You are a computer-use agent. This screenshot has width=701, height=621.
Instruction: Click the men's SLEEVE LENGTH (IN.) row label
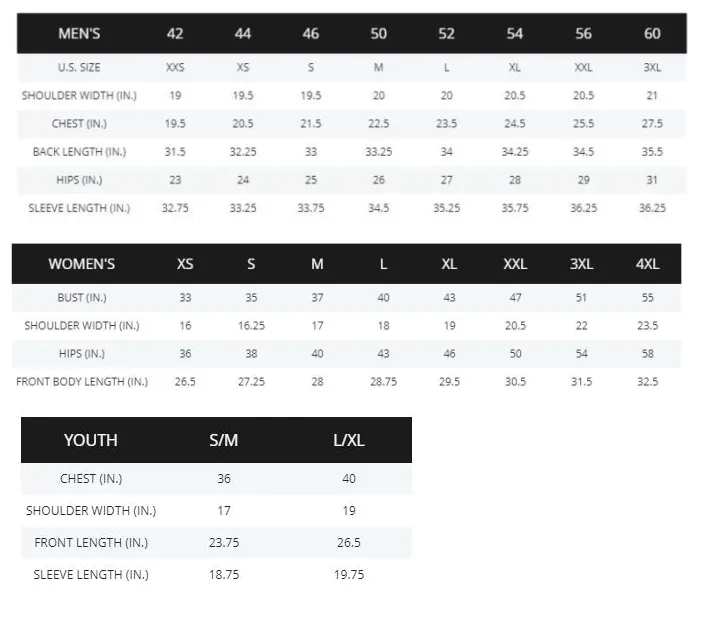[79, 208]
